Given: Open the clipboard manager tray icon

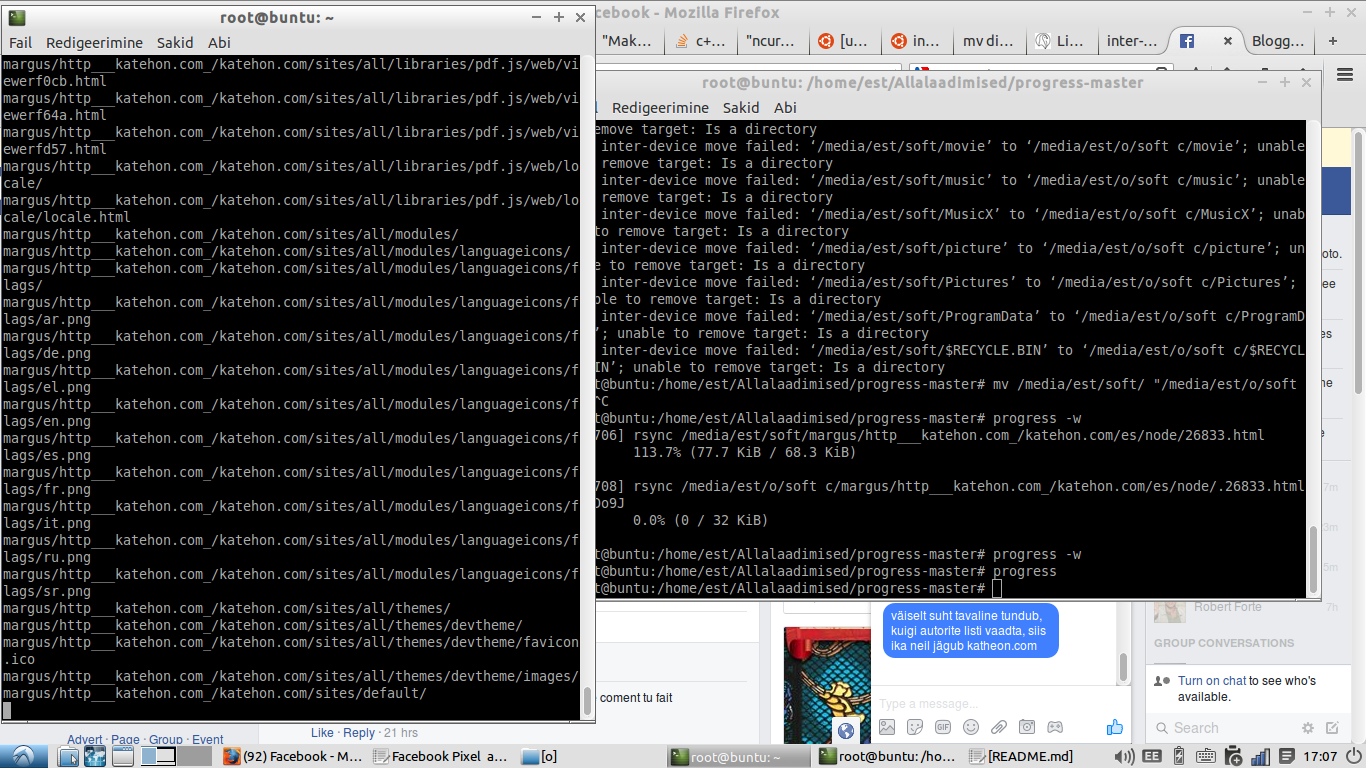Looking at the screenshot, I should tap(1233, 757).
